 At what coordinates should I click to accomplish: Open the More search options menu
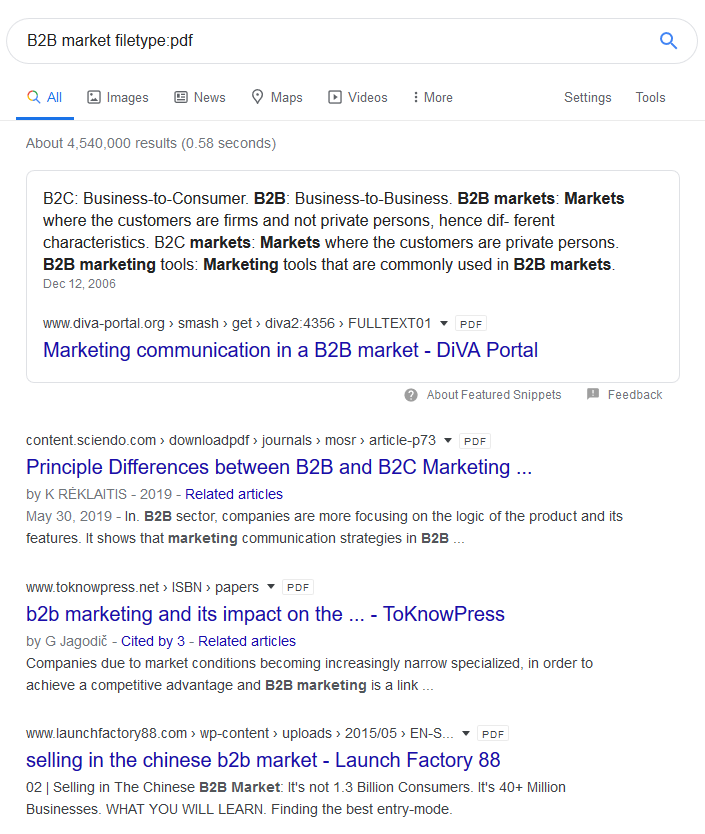(x=433, y=97)
